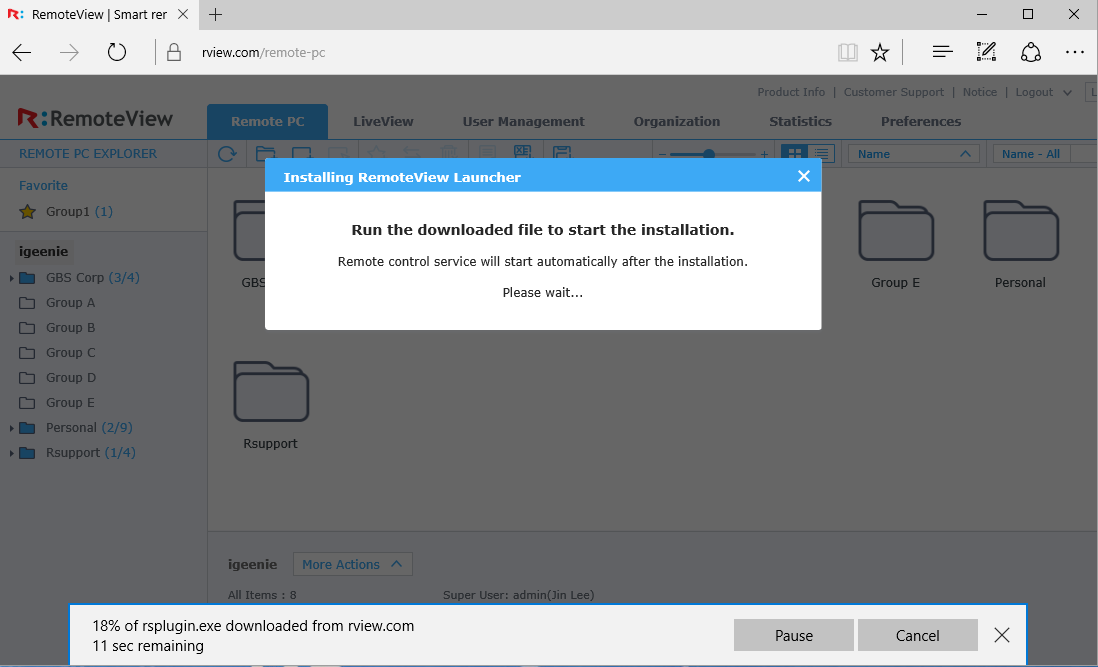The image size is (1098, 667).
Task: Switch to grid thumbnail view
Action: [x=794, y=153]
